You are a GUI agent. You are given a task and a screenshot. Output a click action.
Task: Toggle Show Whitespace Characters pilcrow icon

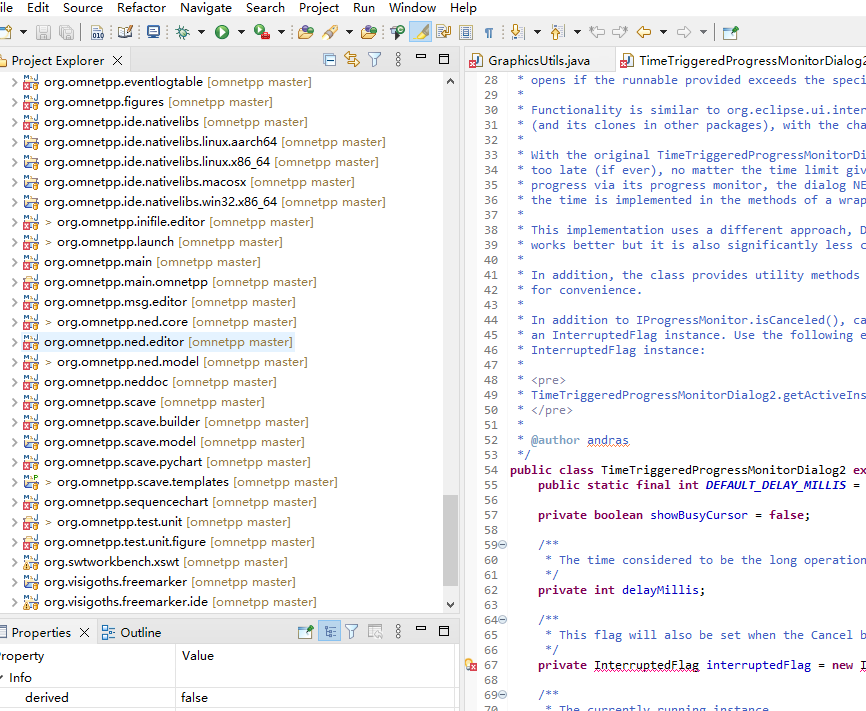point(489,33)
